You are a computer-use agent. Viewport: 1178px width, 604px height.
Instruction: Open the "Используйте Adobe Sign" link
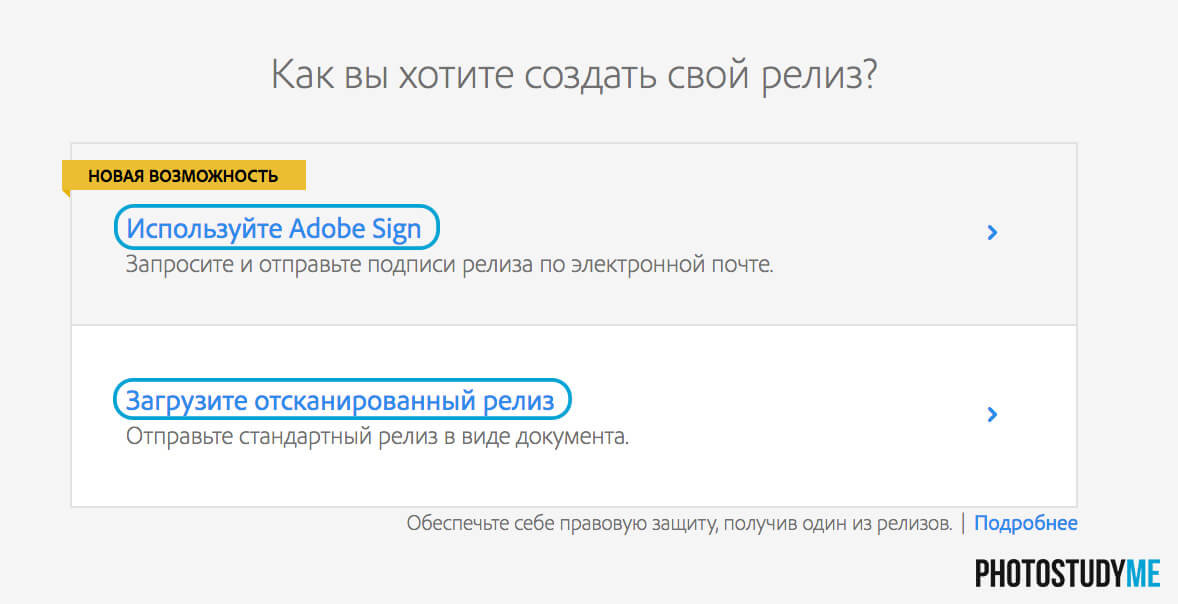273,228
